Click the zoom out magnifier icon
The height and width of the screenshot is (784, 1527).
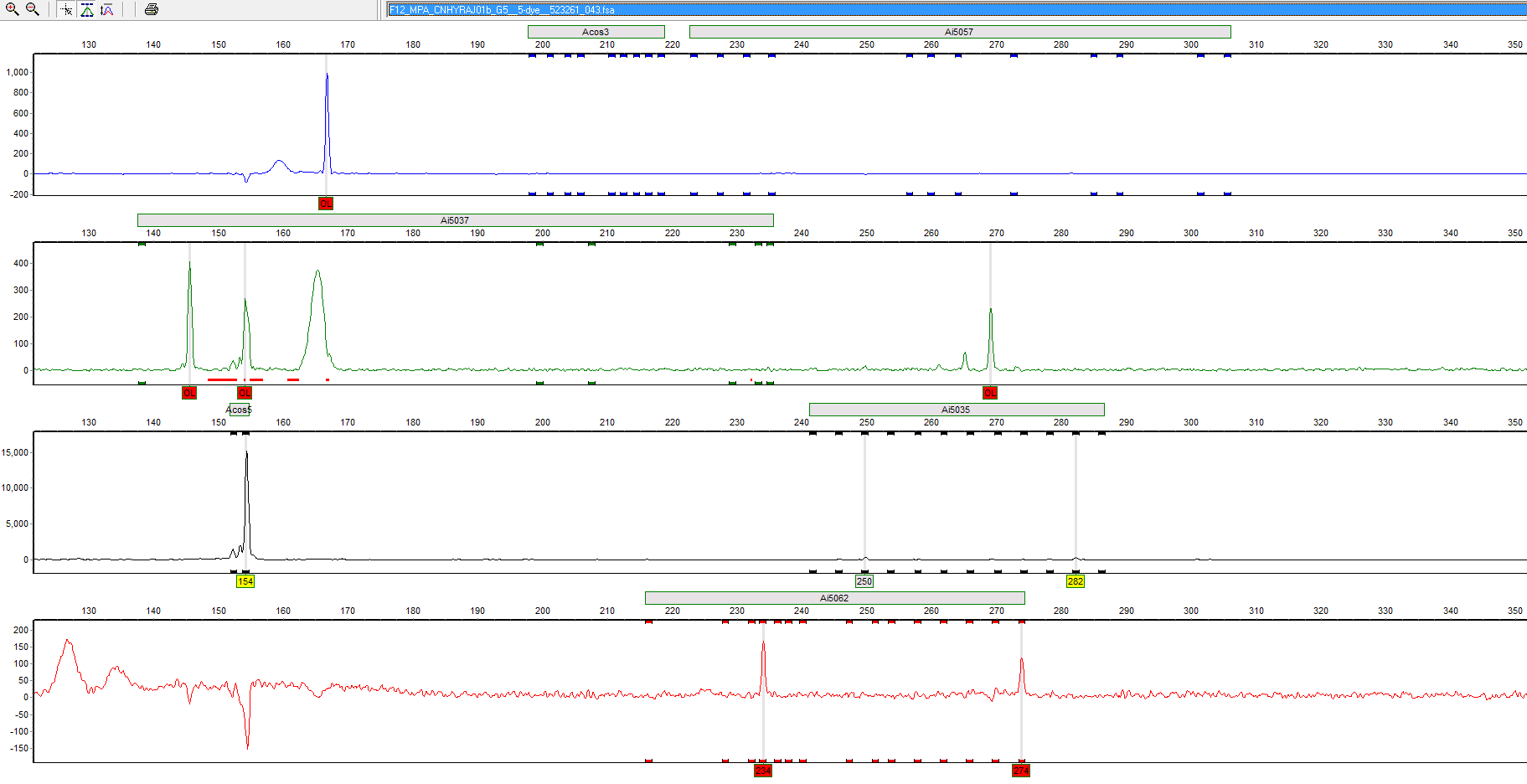point(33,9)
